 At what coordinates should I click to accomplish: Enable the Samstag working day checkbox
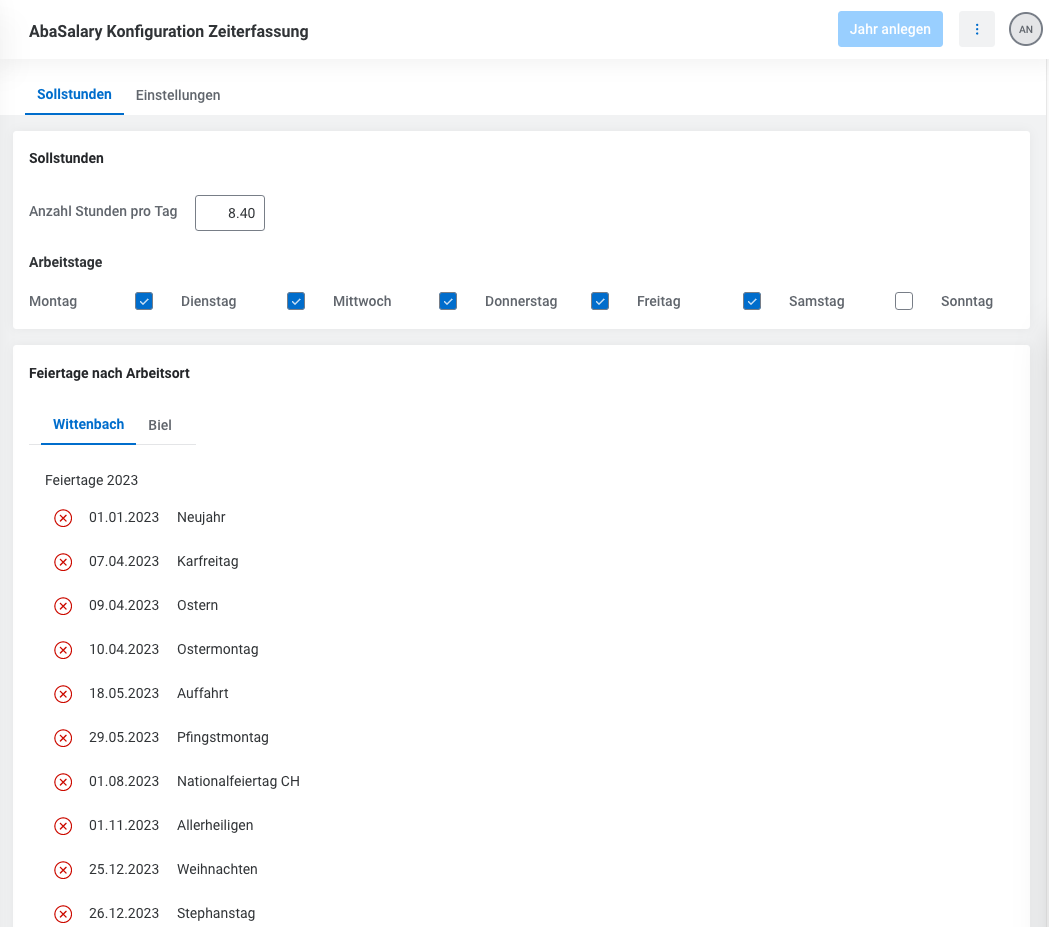[904, 301]
